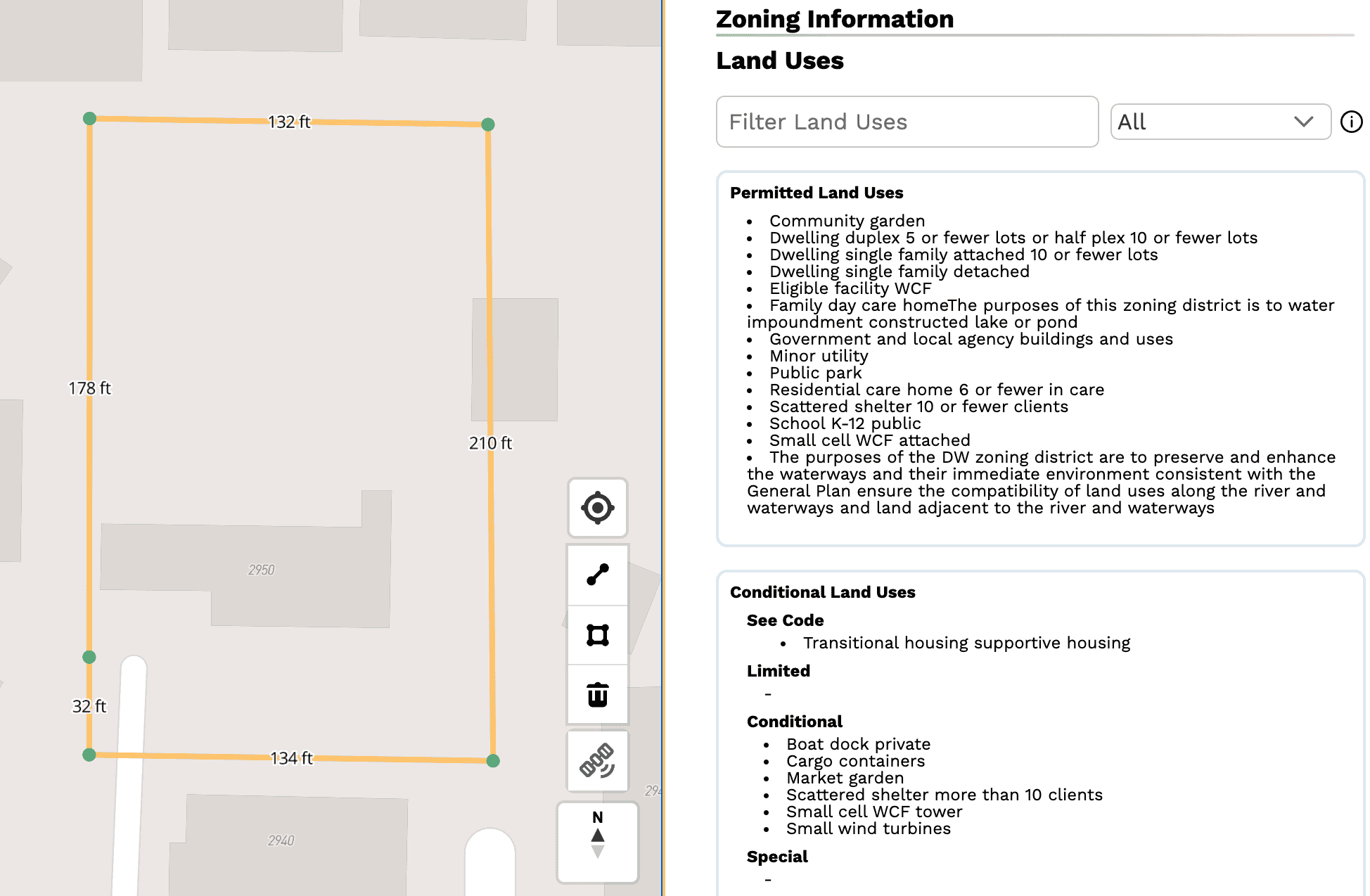
Task: Click the 134 ft bottom edge label
Action: click(x=291, y=758)
